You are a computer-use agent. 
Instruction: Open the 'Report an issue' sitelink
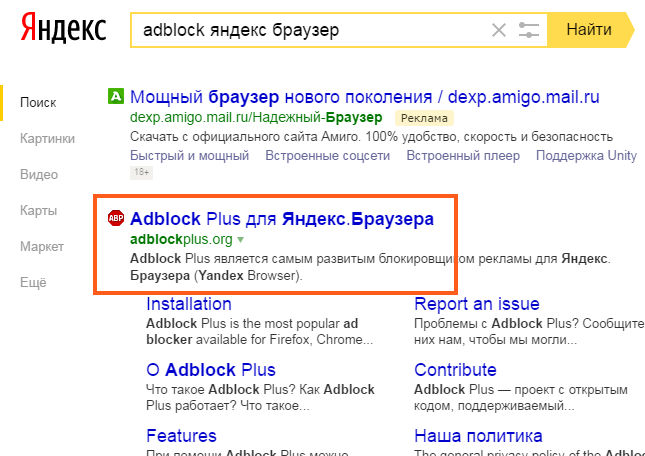[477, 304]
